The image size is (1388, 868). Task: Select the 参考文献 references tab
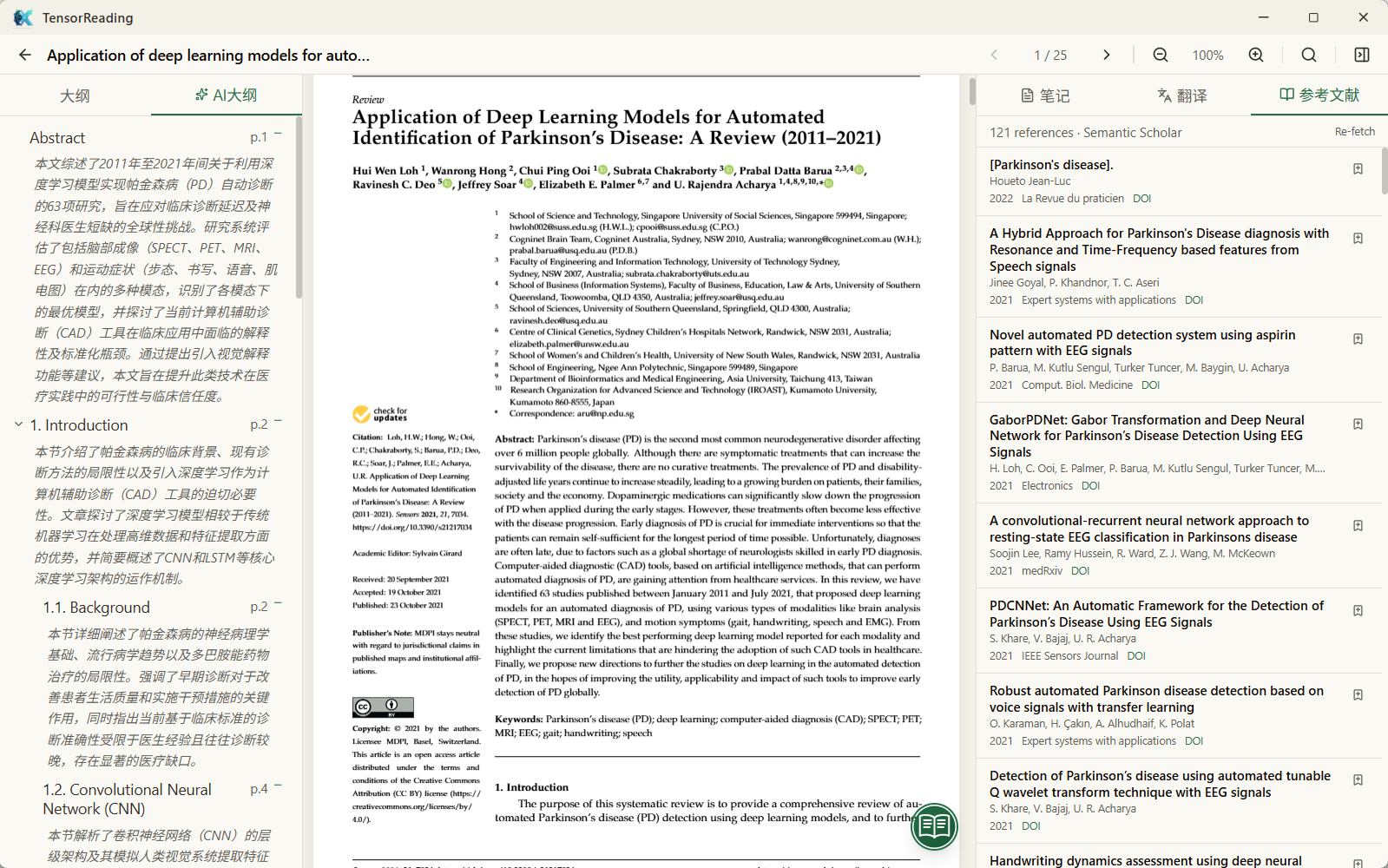click(x=1319, y=95)
